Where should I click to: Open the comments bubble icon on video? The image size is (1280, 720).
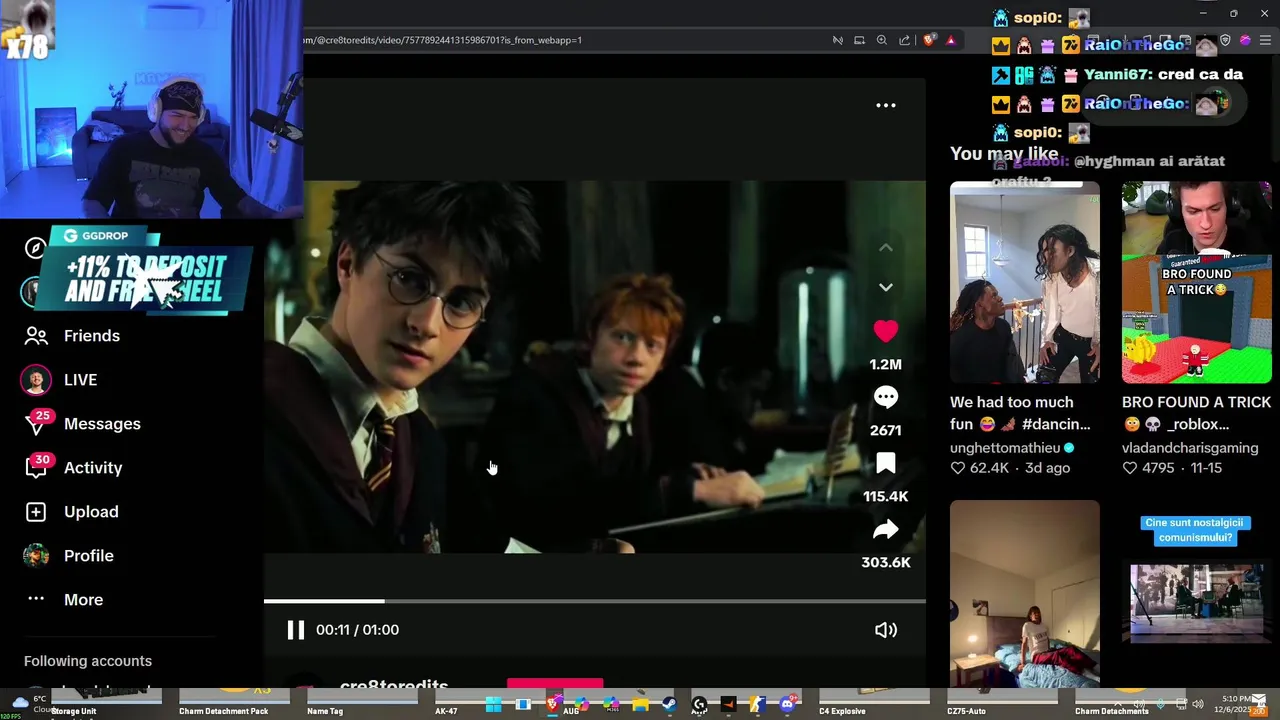click(x=886, y=398)
